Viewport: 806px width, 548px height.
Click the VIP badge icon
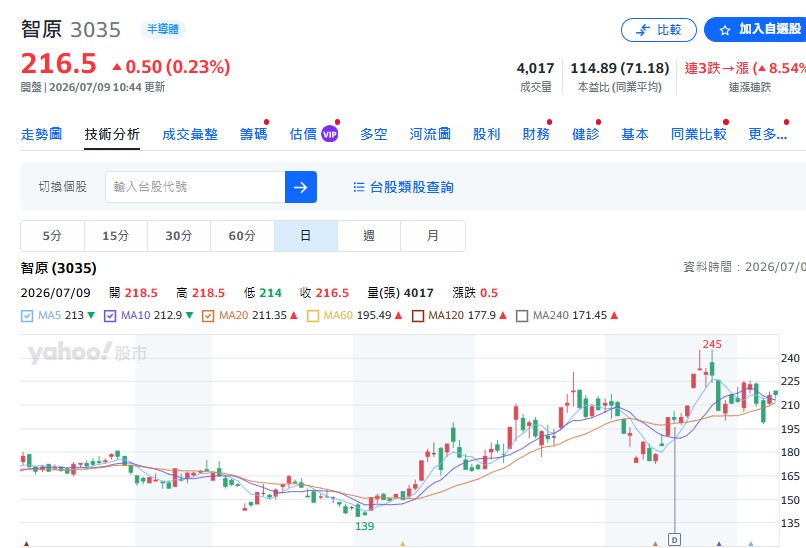[329, 134]
